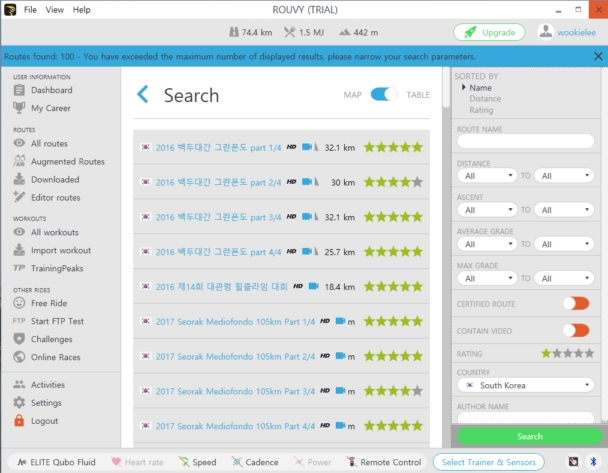Screen dimensions: 608x473
Task: Open Downloaded routes icon
Action: tap(19, 179)
